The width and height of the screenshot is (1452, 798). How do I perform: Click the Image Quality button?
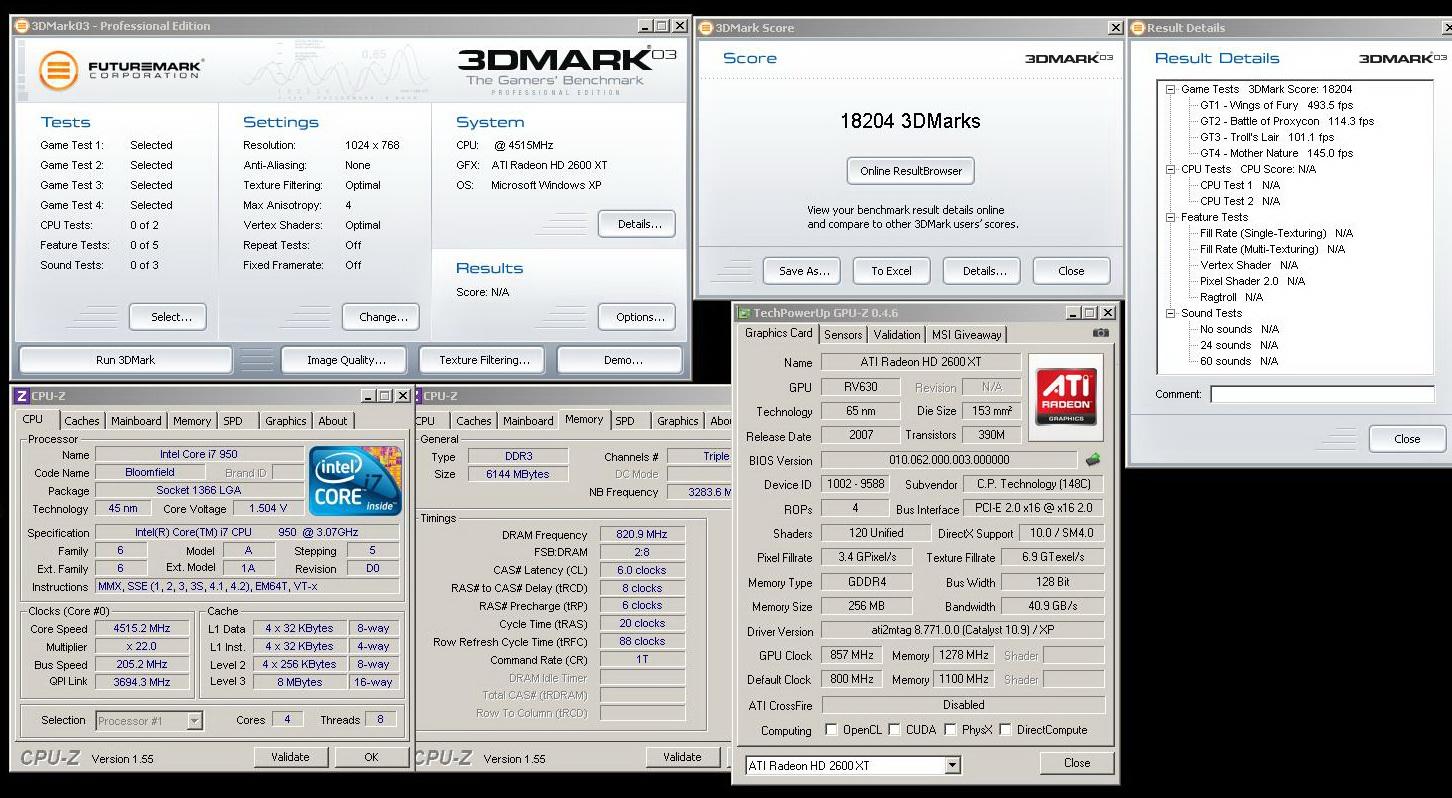(346, 360)
